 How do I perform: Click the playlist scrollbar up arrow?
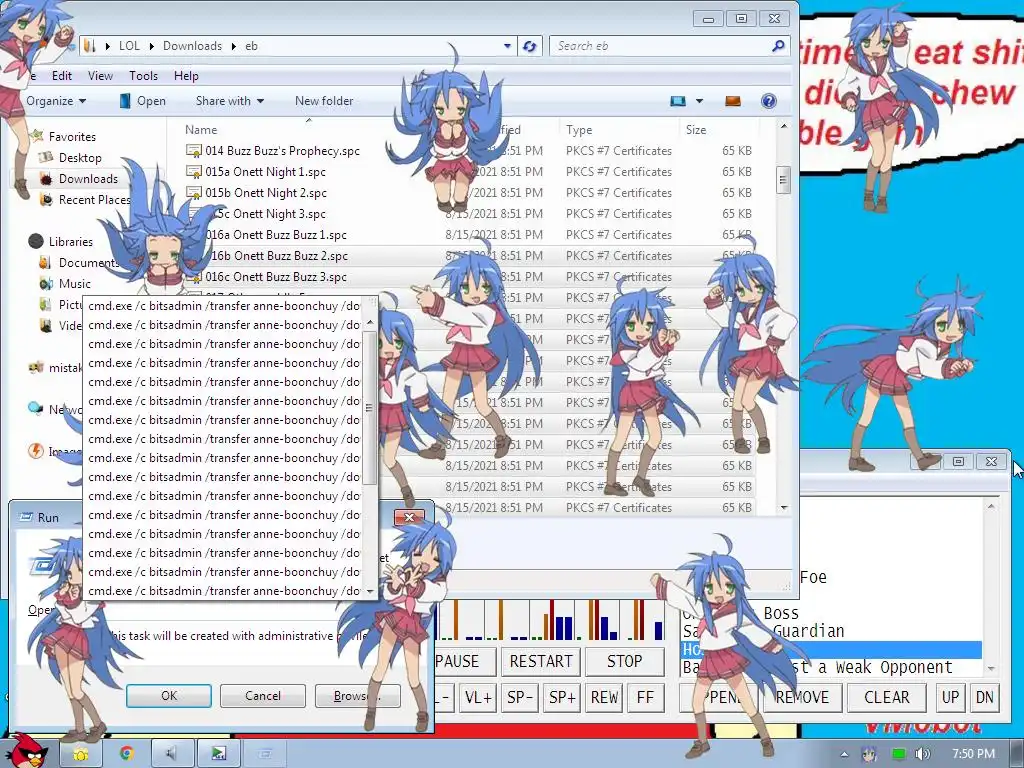pos(991,506)
